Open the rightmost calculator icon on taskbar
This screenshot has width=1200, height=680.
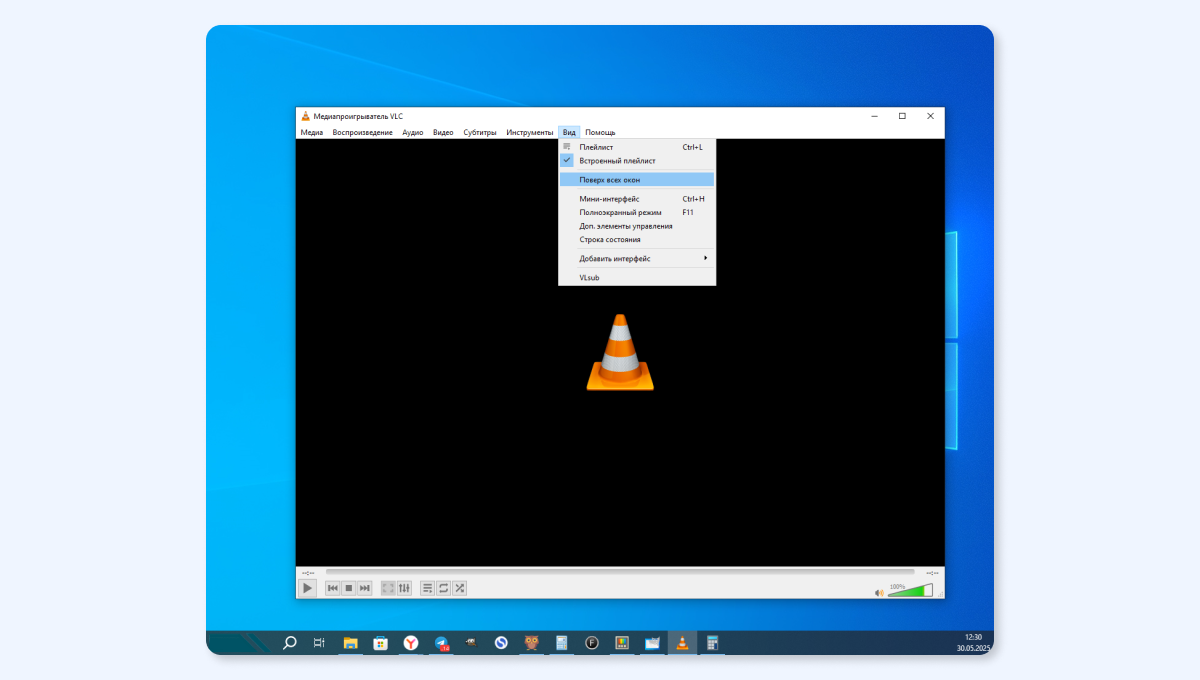tap(713, 643)
